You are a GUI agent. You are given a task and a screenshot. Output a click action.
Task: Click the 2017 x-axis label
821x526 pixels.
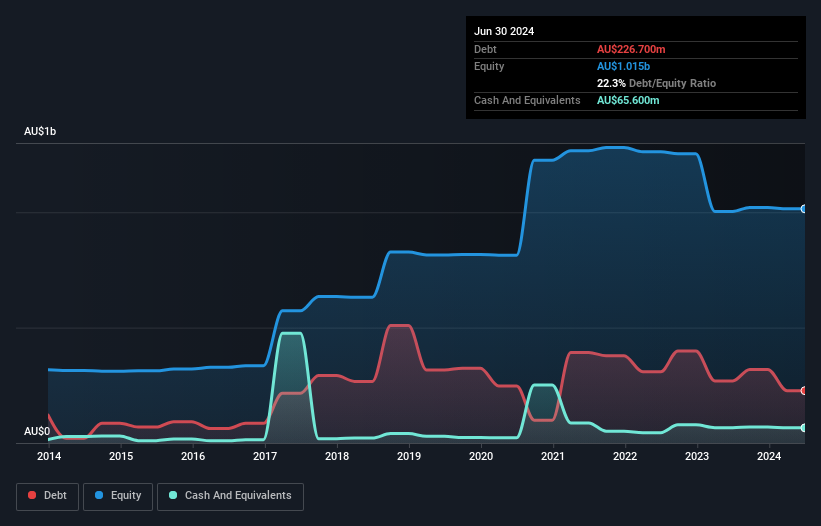[x=265, y=456]
